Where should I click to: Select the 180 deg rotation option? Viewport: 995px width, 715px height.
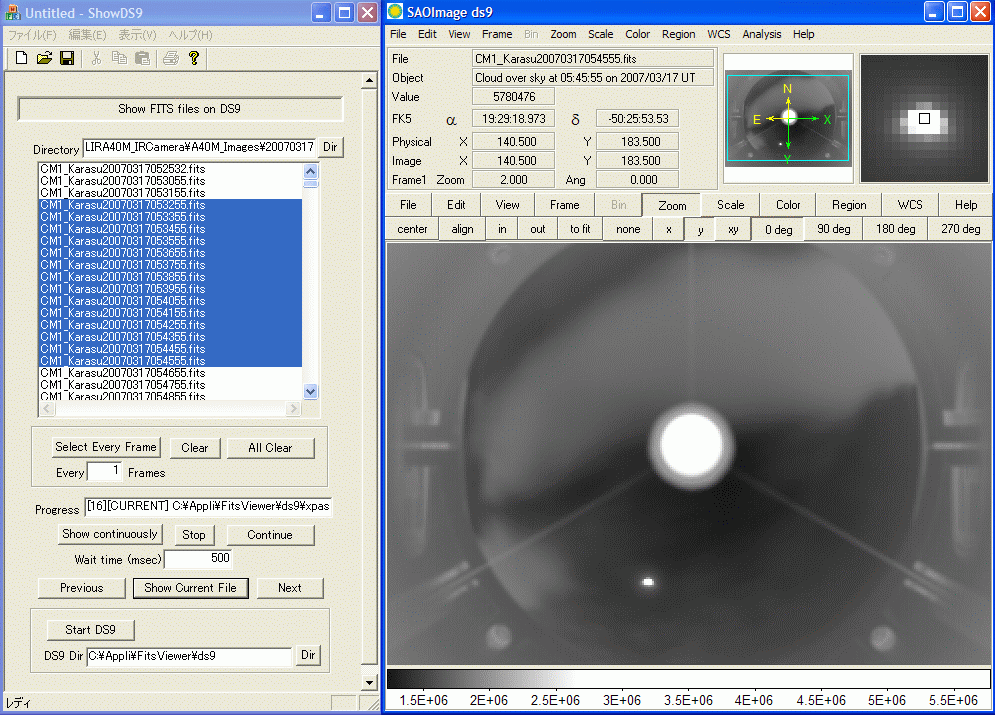pos(895,229)
